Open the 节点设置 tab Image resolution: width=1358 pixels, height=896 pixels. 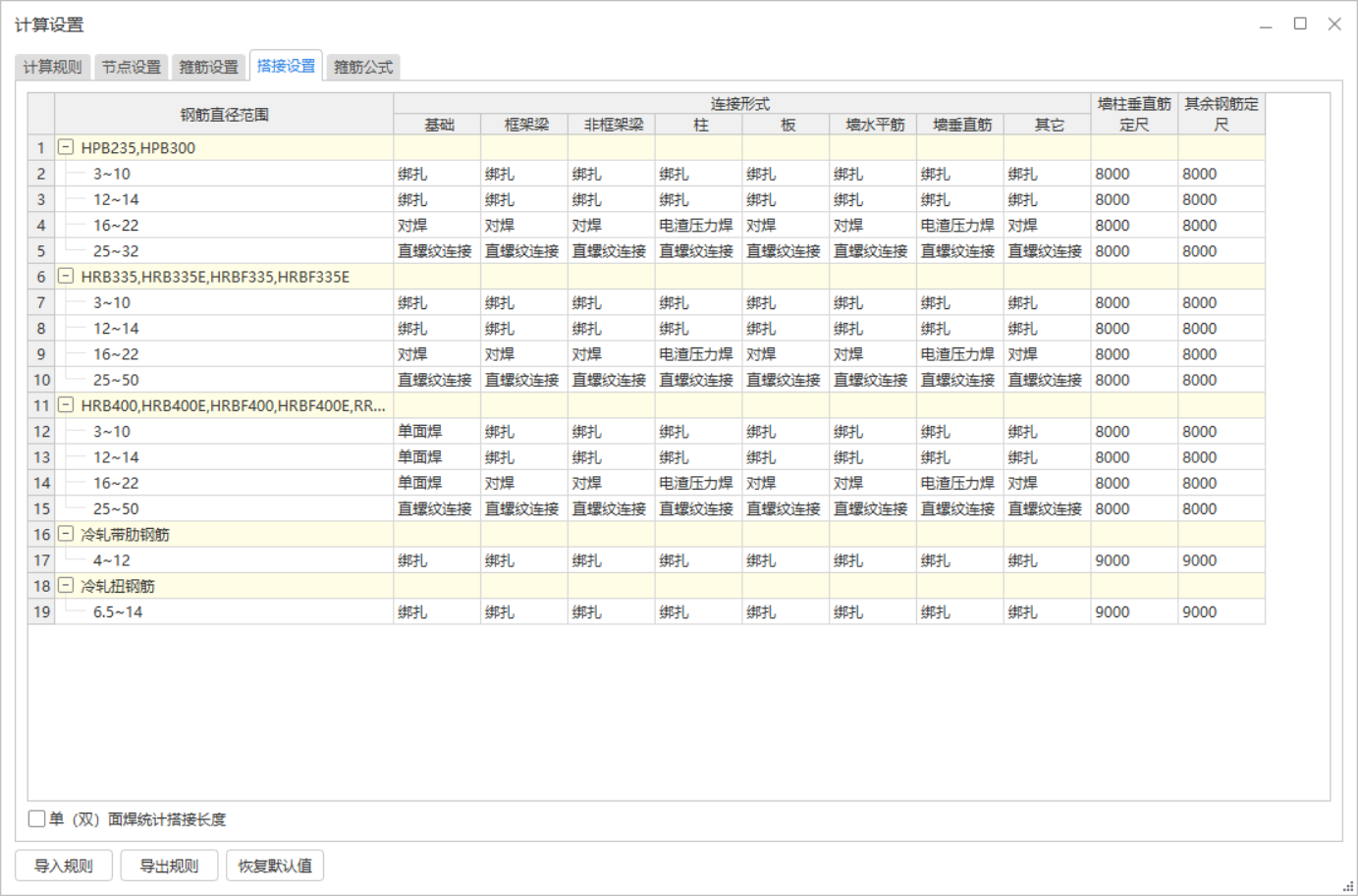coord(132,67)
